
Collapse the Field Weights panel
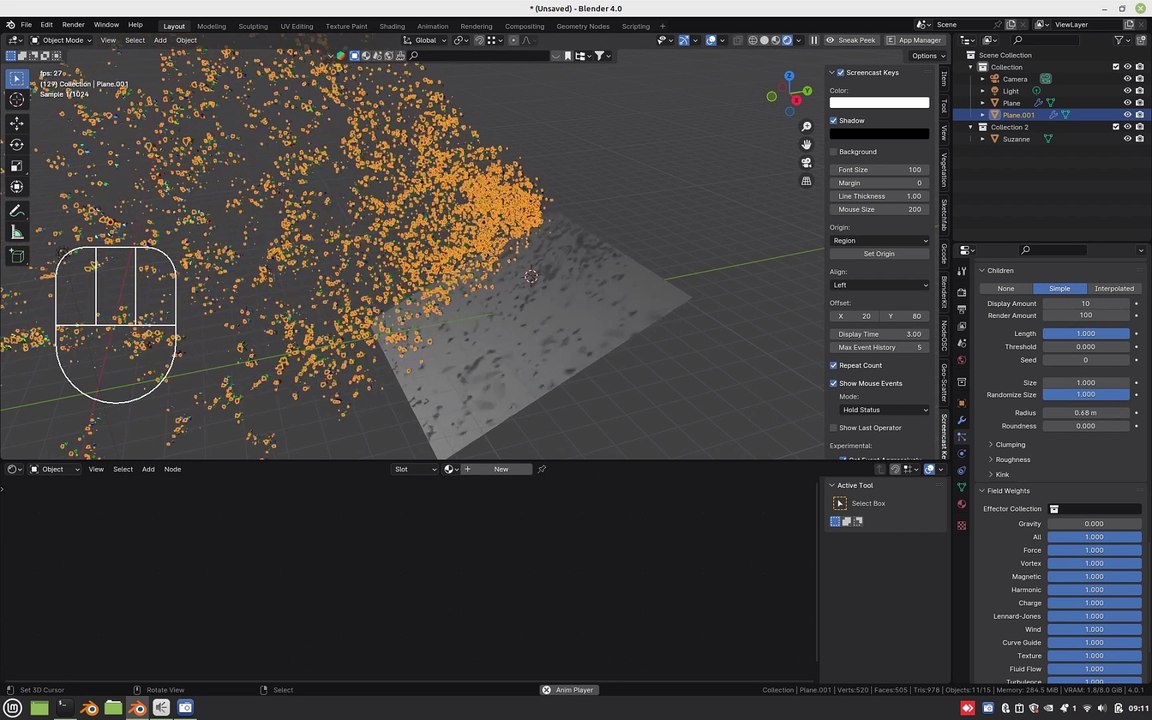point(1008,491)
